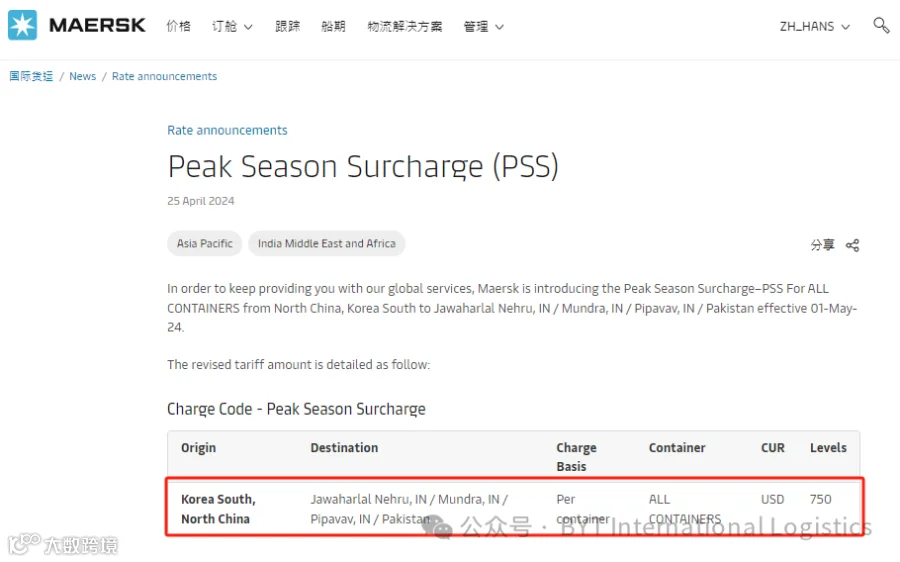Open the 物流解决方案 menu item
Viewport: 900px width, 562px height.
405,26
